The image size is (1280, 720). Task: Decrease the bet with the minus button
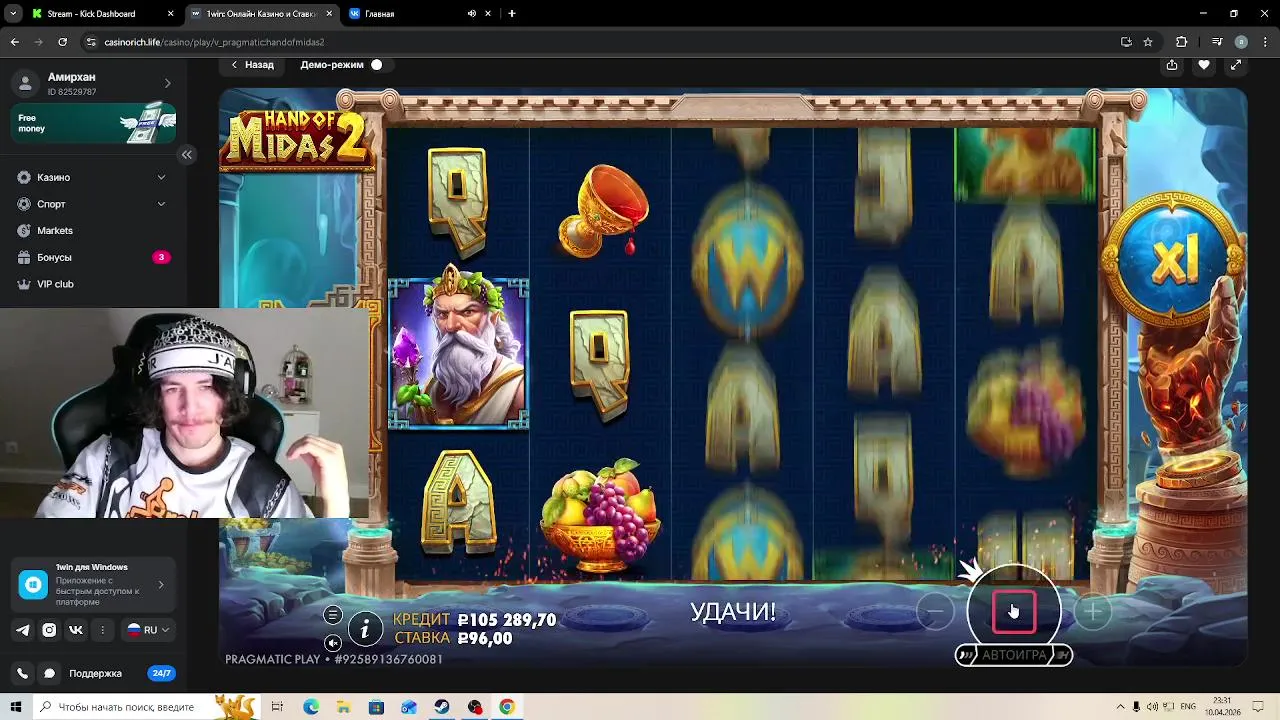point(935,611)
